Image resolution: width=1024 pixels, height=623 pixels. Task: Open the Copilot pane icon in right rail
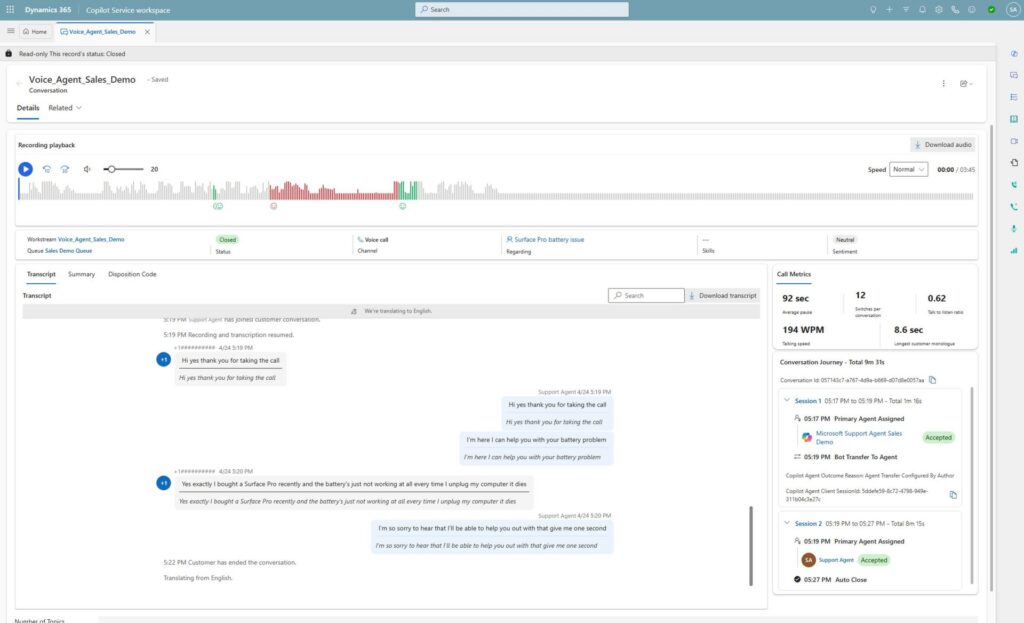coord(1014,54)
